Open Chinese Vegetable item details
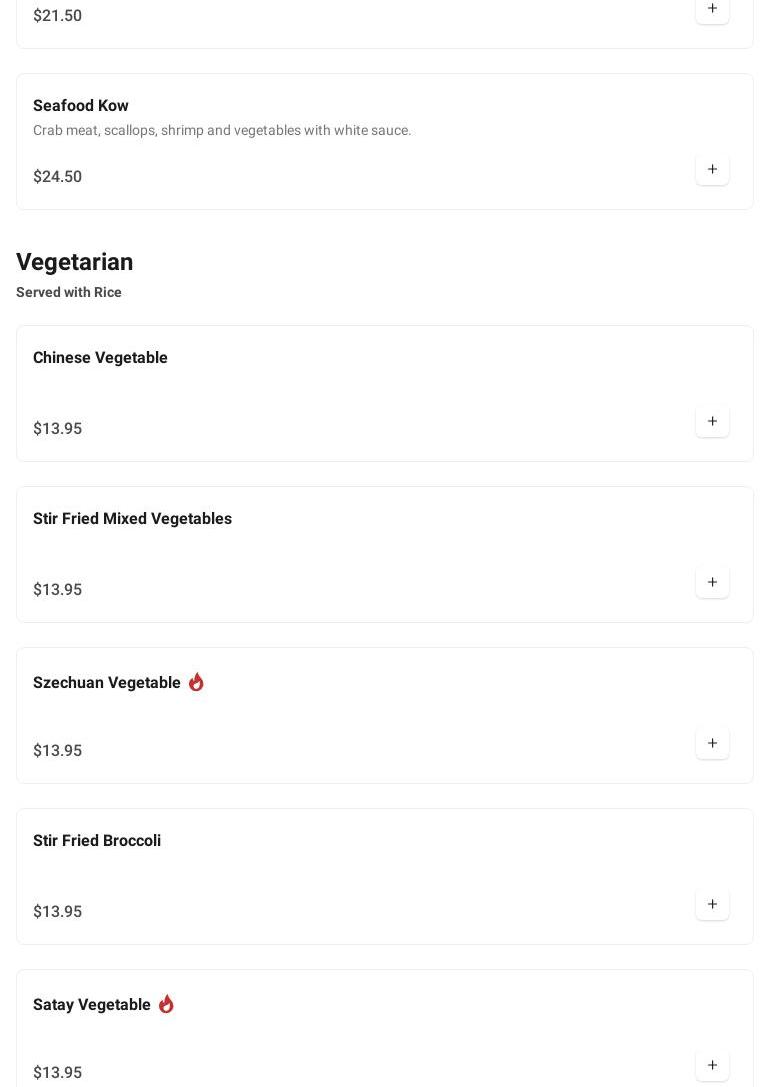 [x=100, y=358]
